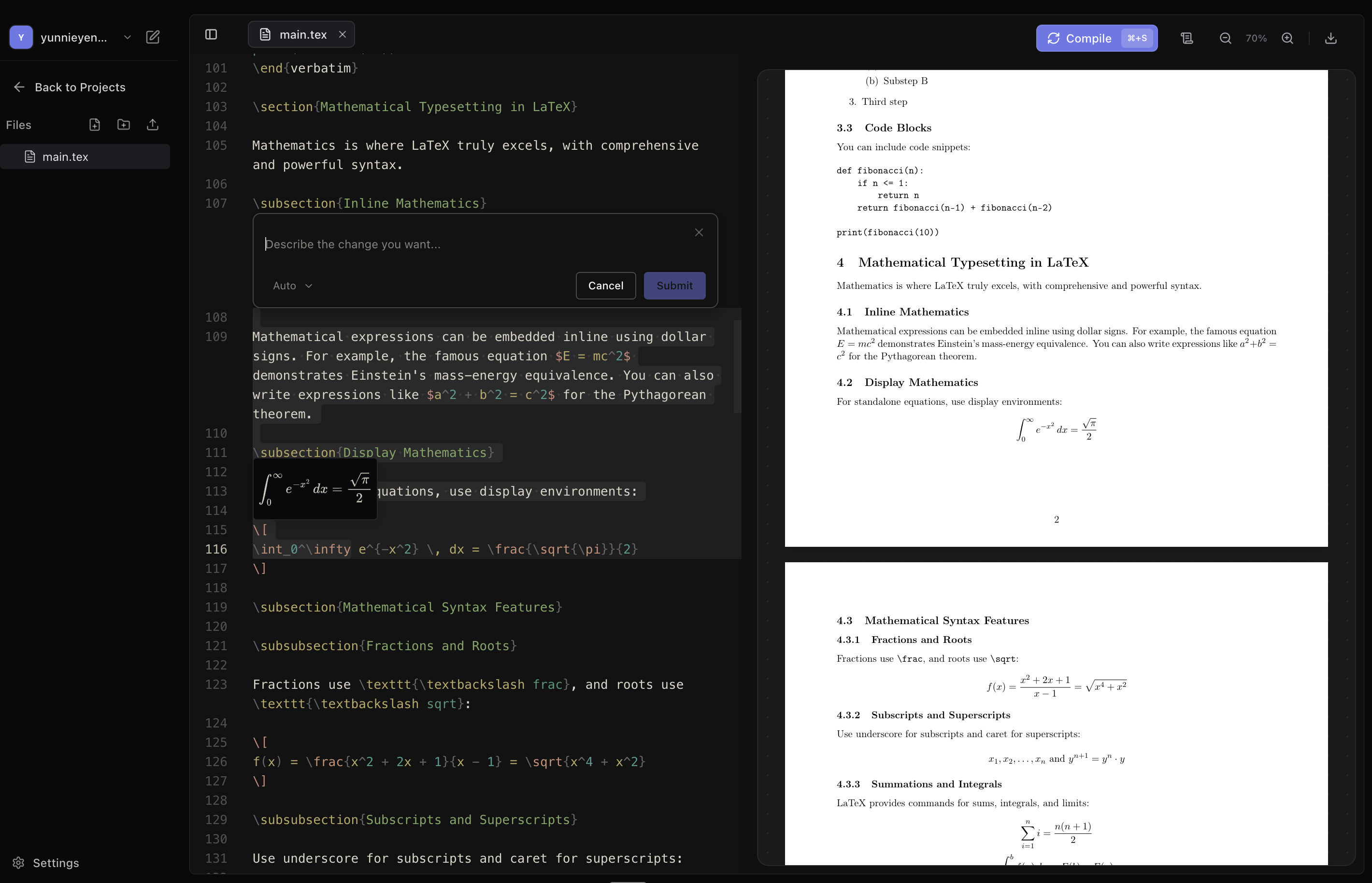Open the compile logs icon

[x=1187, y=38]
